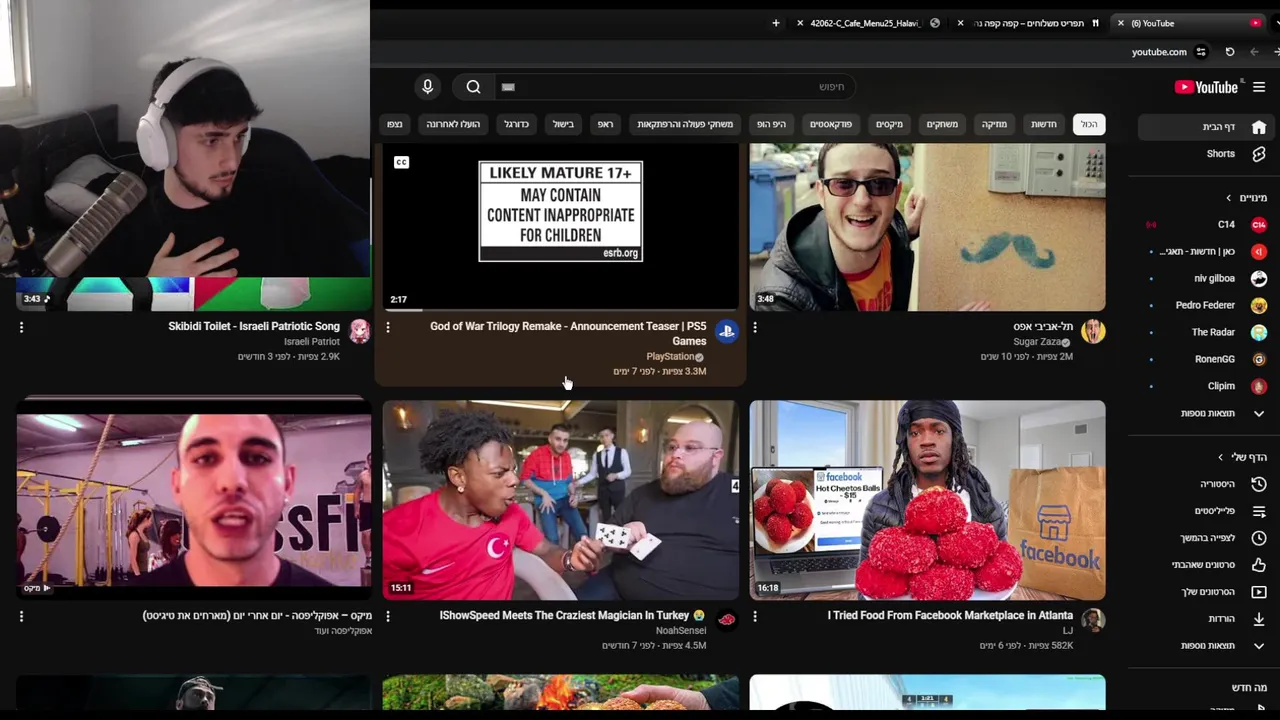The height and width of the screenshot is (720, 1280).
Task: Open the My page (הדף שלי) section arrow
Action: pos(1220,457)
